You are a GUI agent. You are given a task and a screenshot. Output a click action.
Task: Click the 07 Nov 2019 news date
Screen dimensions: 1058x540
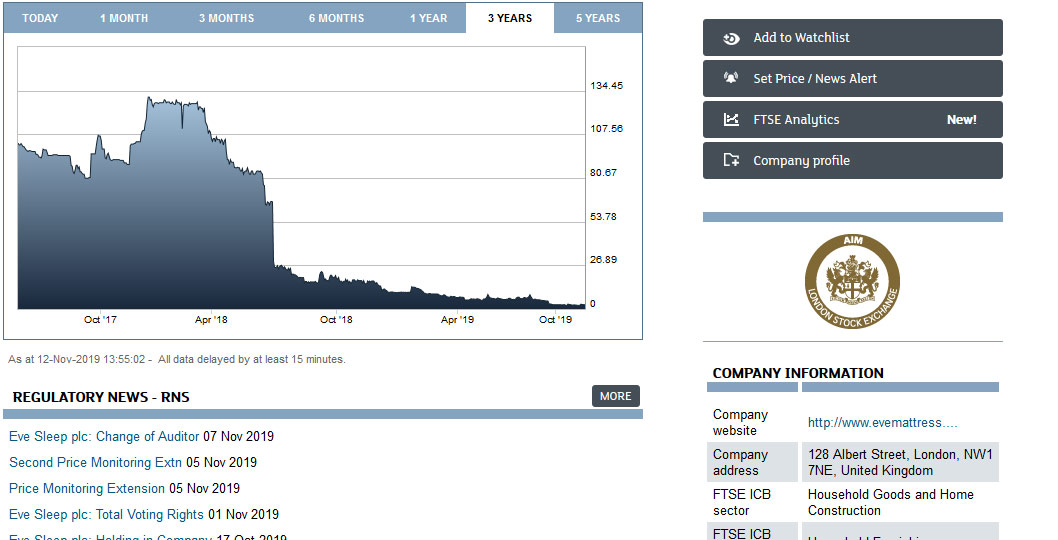[239, 437]
